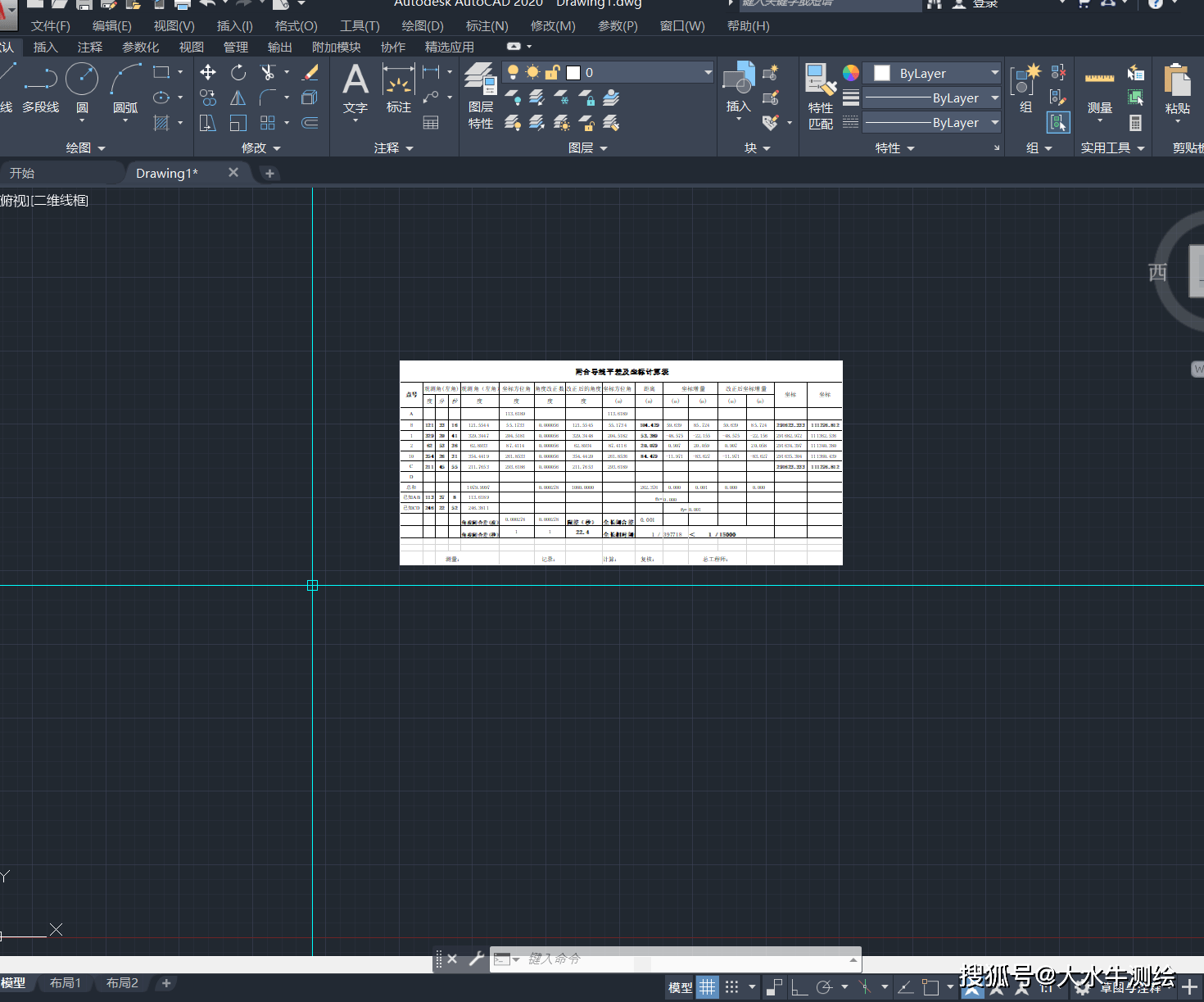Select the Arc (圆弧) drawing tool
Screen dimensions: 1204x1002
125,88
